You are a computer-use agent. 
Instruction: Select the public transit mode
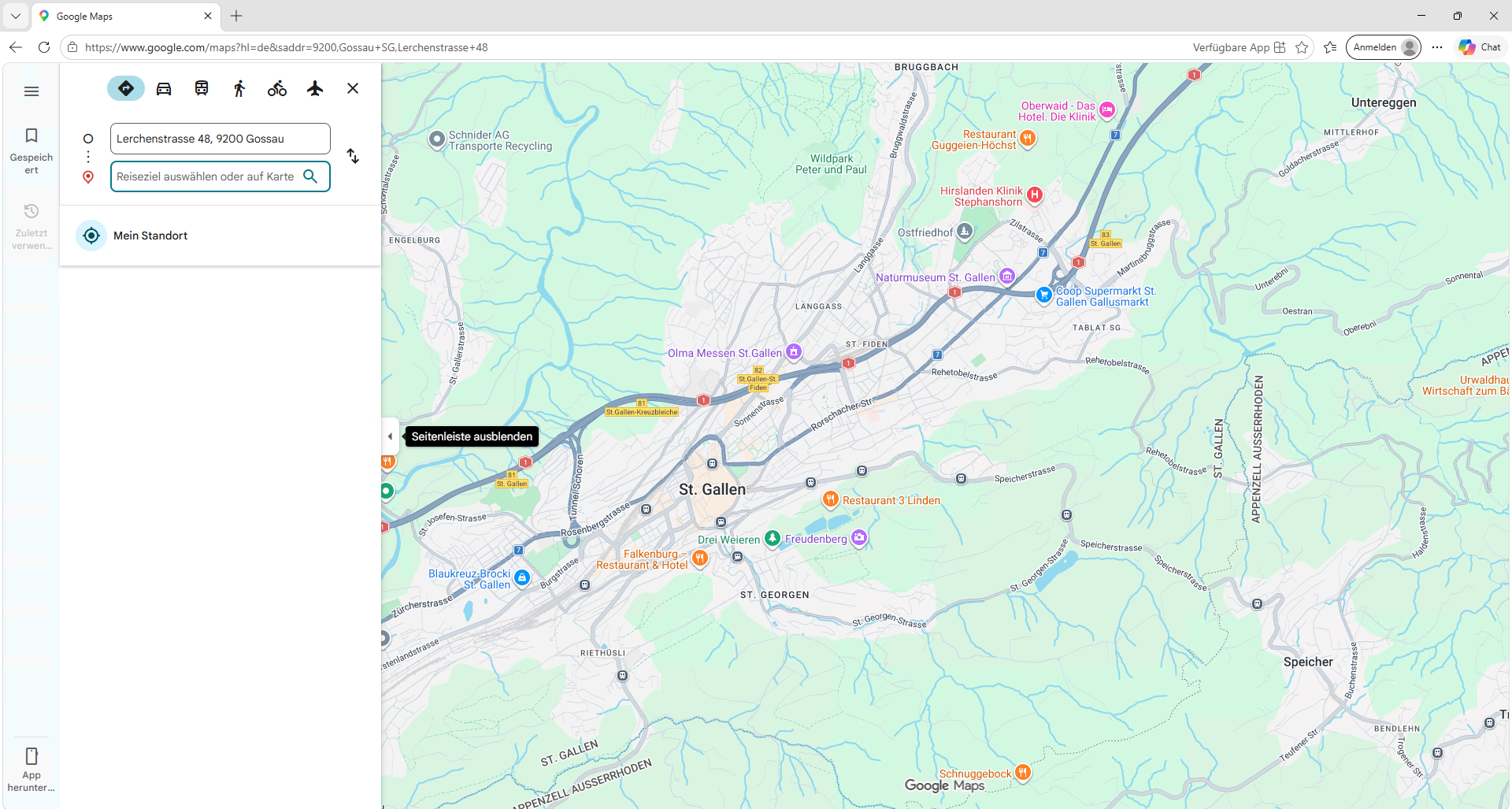[x=202, y=88]
